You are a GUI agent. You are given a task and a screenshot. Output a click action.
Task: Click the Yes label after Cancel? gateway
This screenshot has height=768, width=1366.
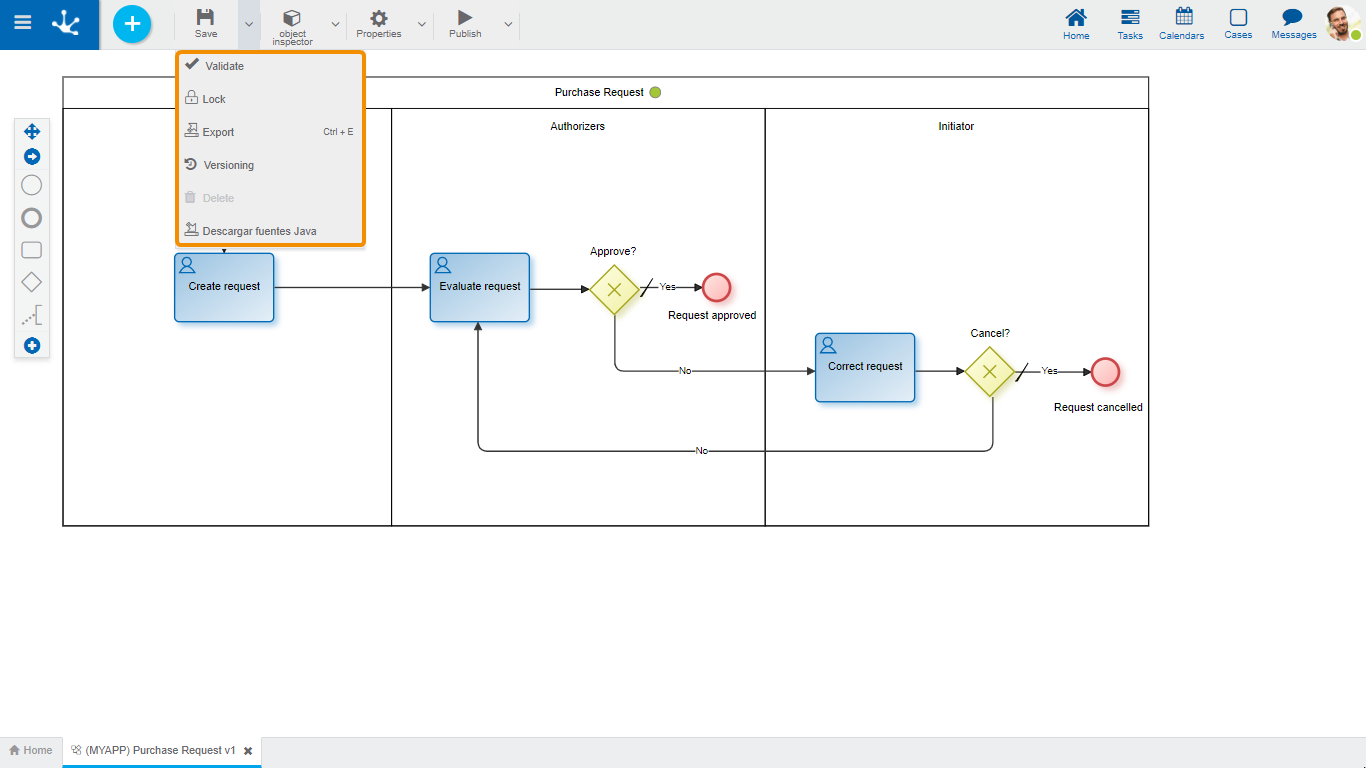[x=1049, y=371]
